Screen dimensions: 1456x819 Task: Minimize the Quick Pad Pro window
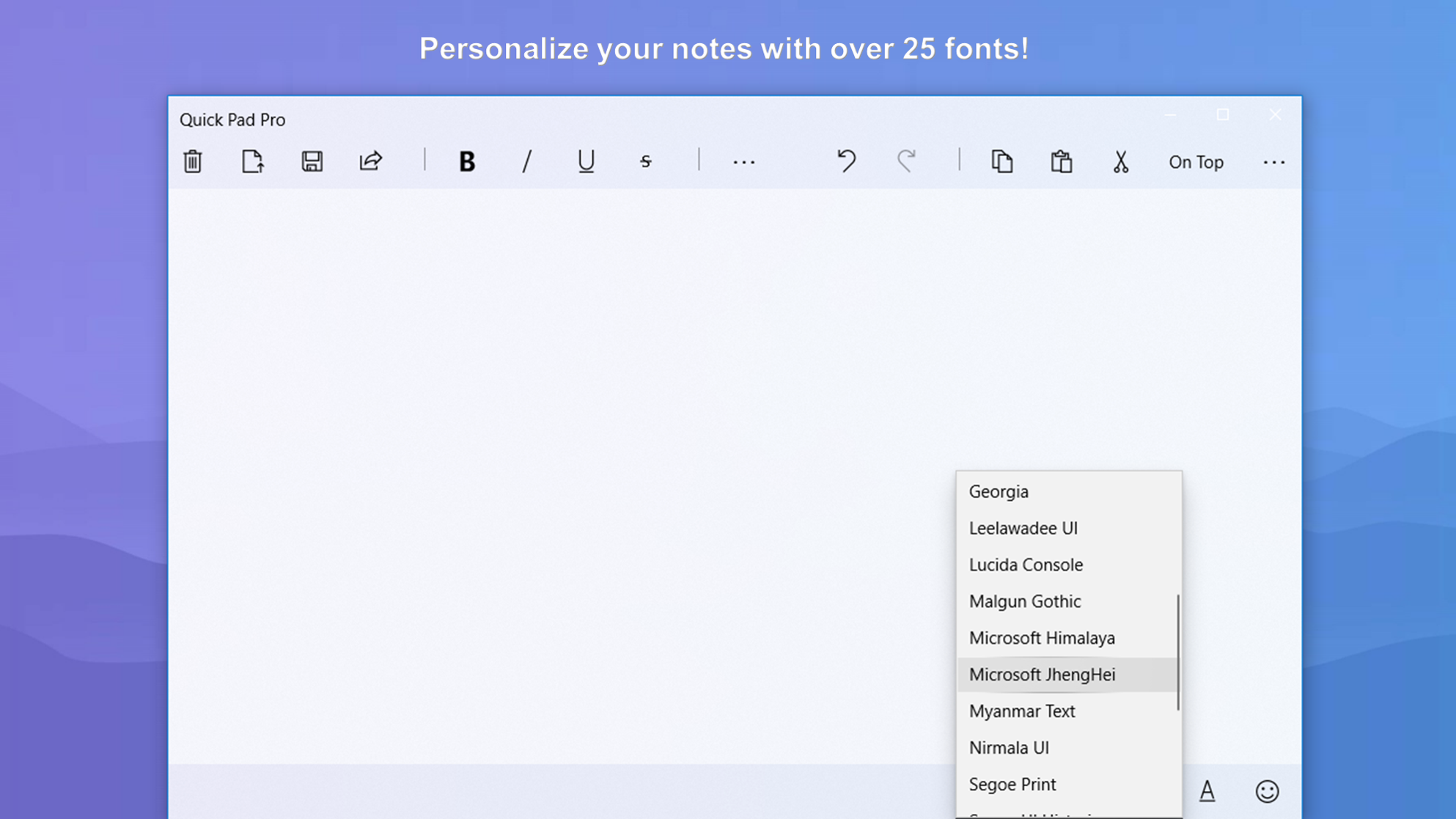(x=1170, y=115)
